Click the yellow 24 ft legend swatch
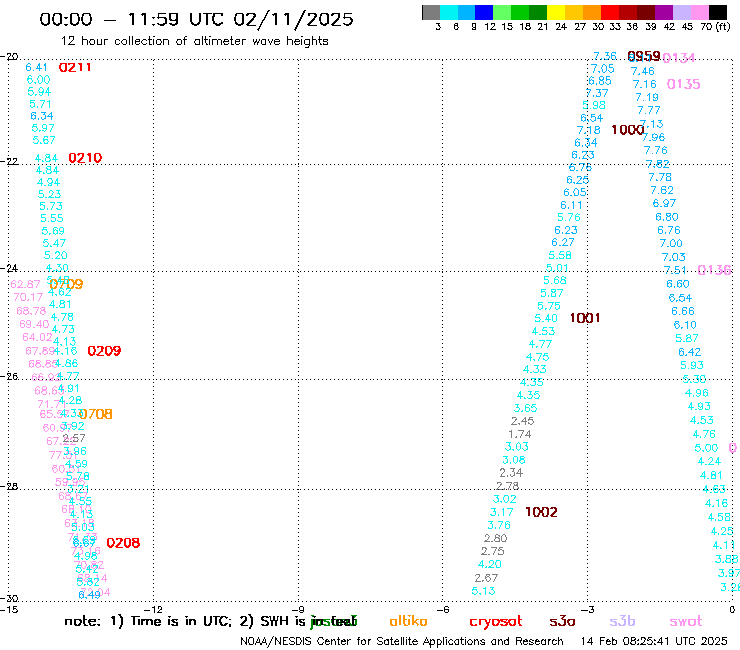740x650 pixels. [x=556, y=12]
